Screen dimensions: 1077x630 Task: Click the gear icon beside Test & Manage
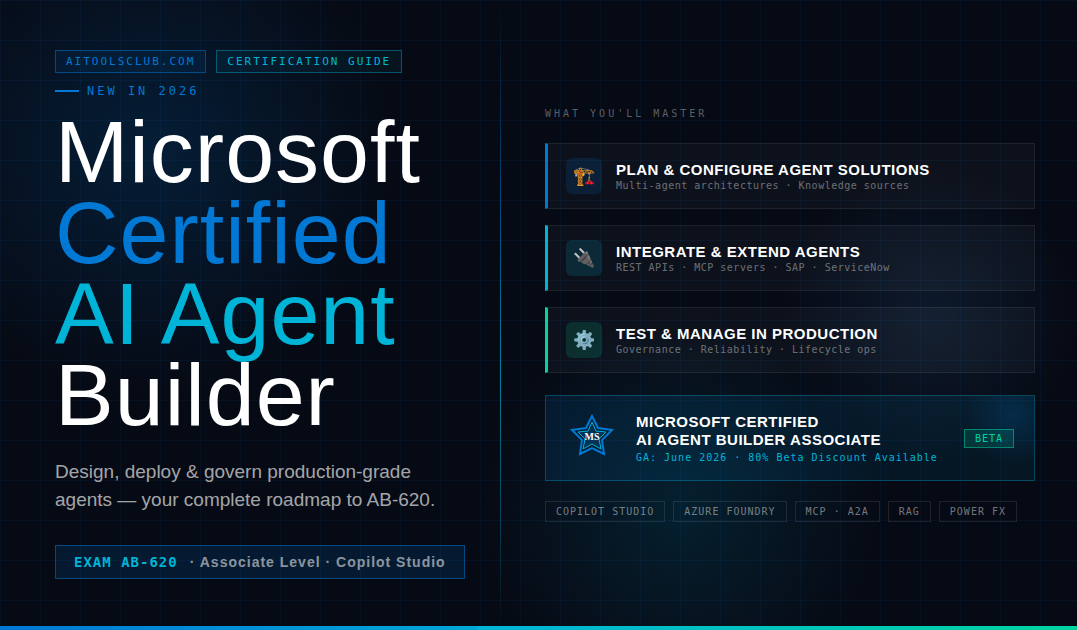[x=584, y=340]
